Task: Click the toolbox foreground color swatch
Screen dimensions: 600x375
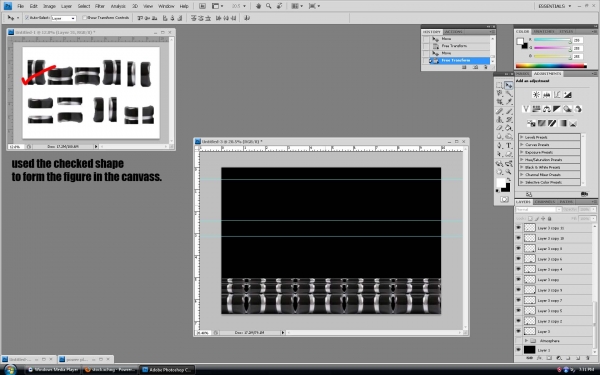Action: pyautogui.click(x=501, y=183)
